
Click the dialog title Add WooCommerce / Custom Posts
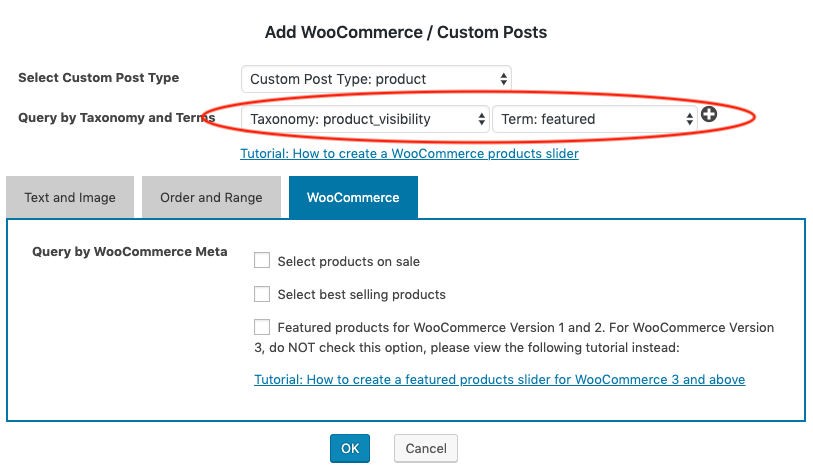pos(406,32)
